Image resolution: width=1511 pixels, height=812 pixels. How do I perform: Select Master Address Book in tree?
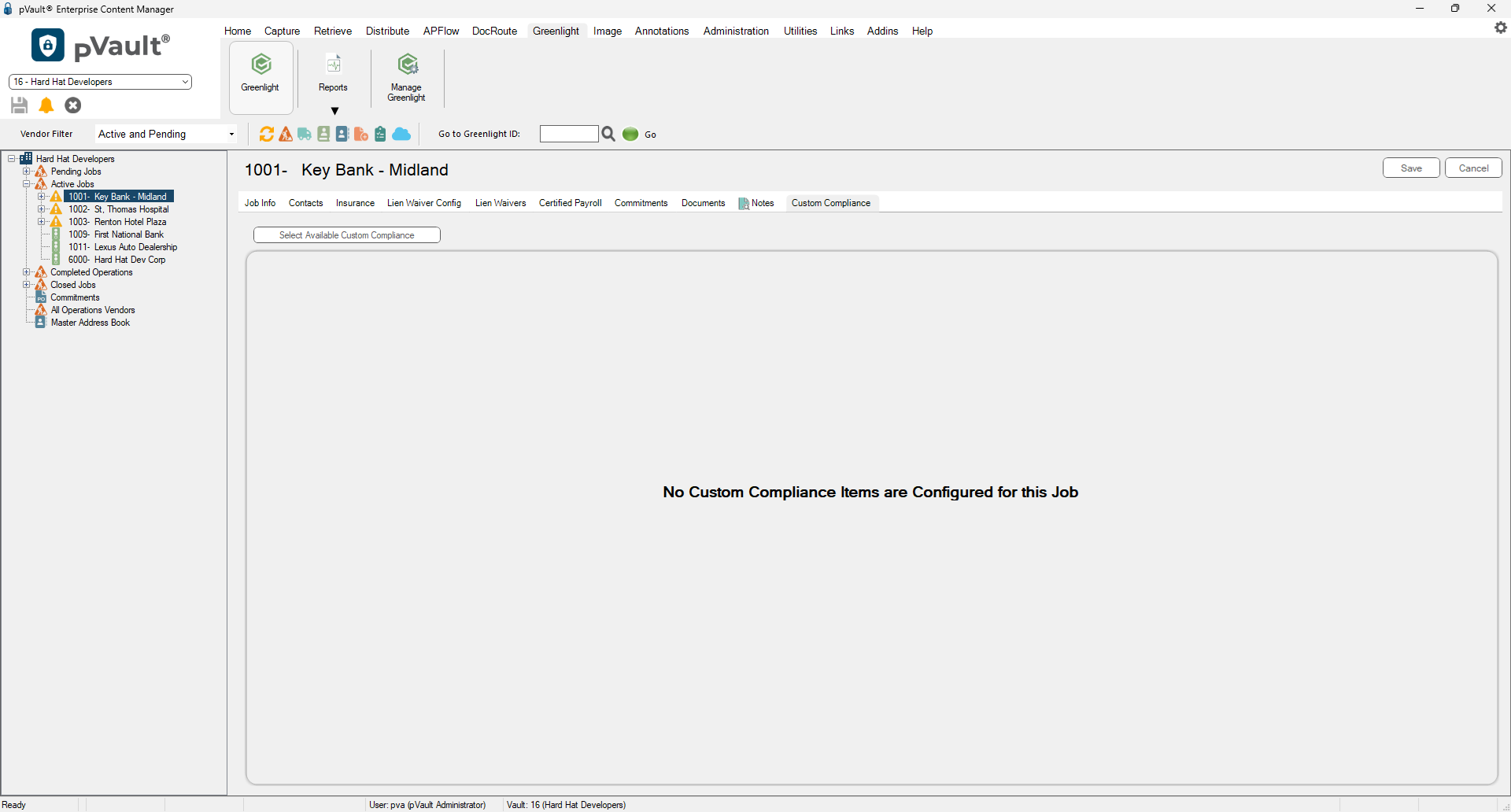(91, 323)
